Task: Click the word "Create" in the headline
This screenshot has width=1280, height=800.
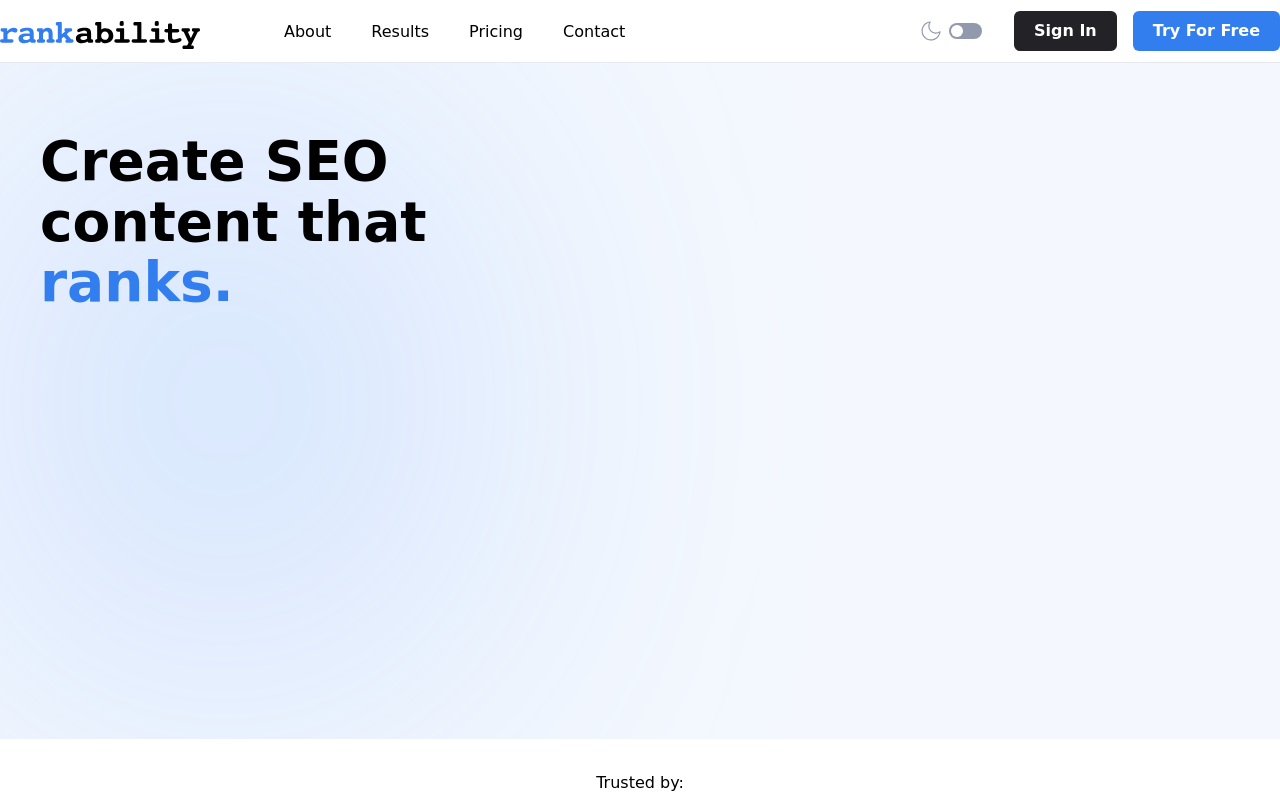Action: [x=142, y=161]
